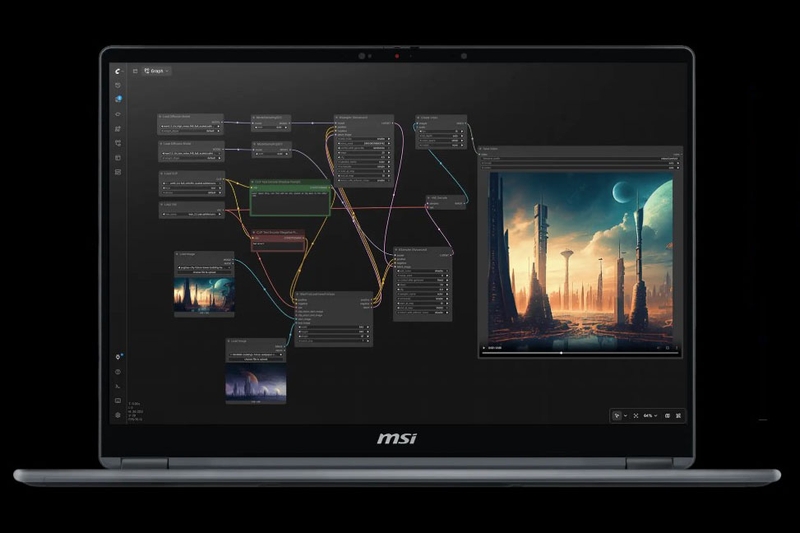This screenshot has height=533, width=800.
Task: Enter fullscreen on the video preview
Action: [667, 348]
